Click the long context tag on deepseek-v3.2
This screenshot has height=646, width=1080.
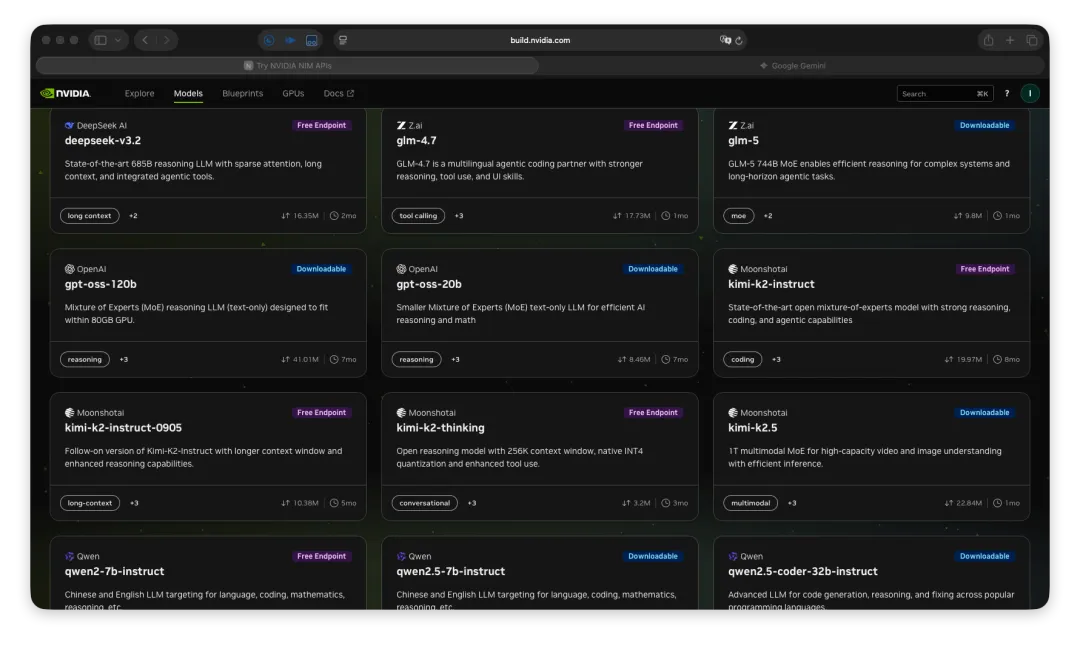(x=90, y=216)
